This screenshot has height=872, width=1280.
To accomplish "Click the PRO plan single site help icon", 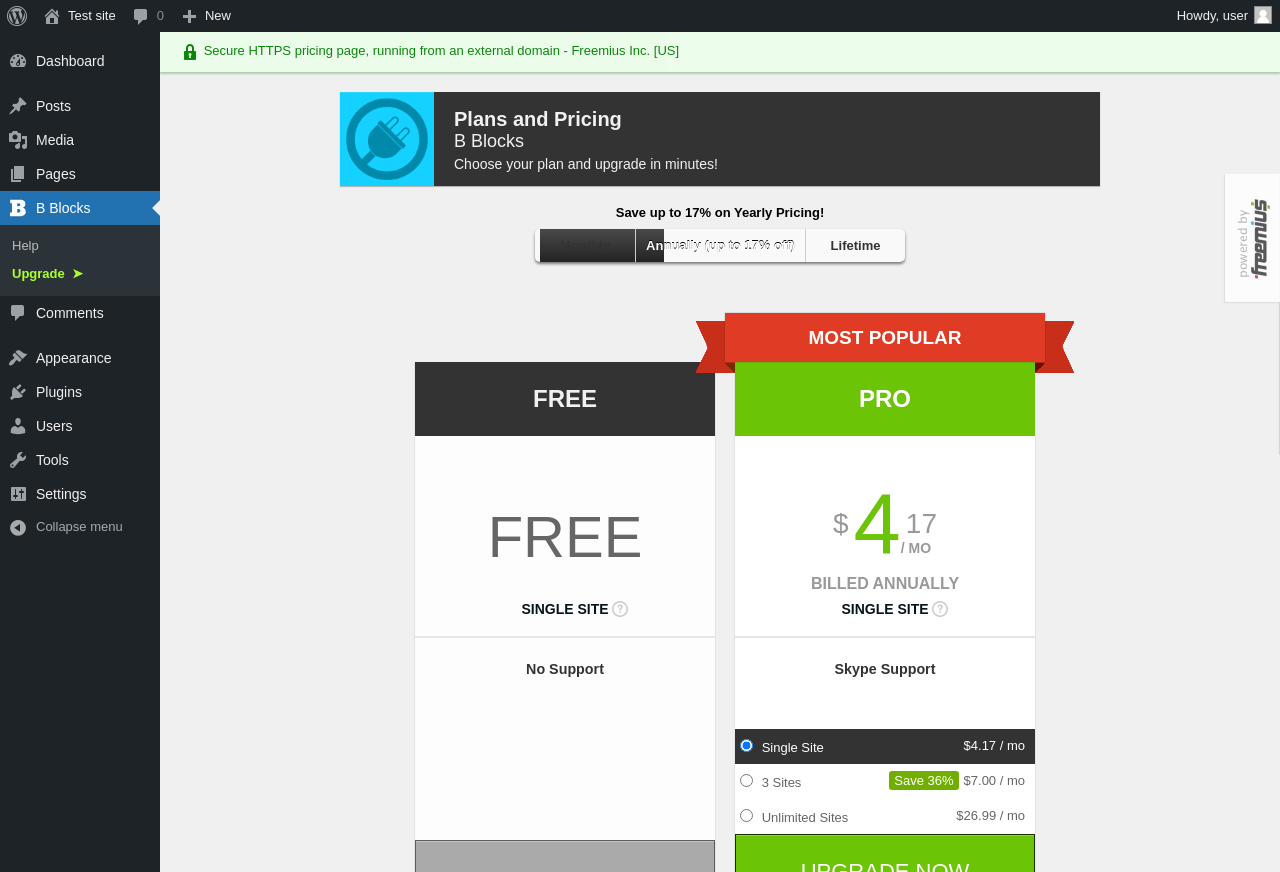I will [x=940, y=609].
